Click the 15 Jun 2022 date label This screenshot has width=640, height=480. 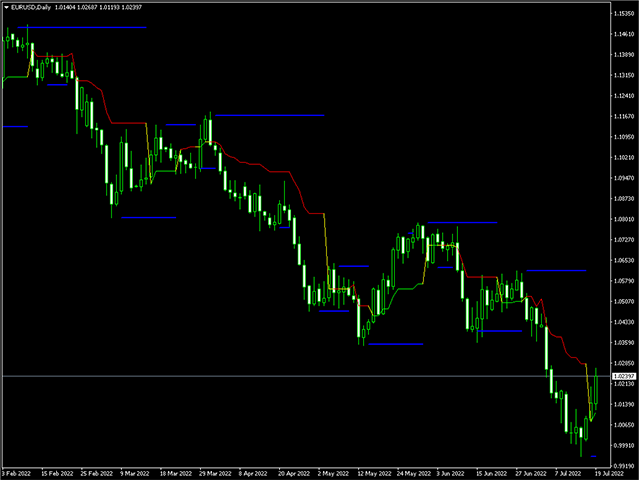[x=491, y=474]
